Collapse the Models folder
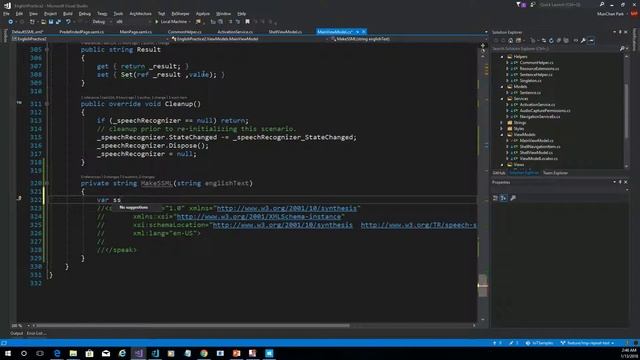This screenshot has width=640, height=360. (x=502, y=87)
